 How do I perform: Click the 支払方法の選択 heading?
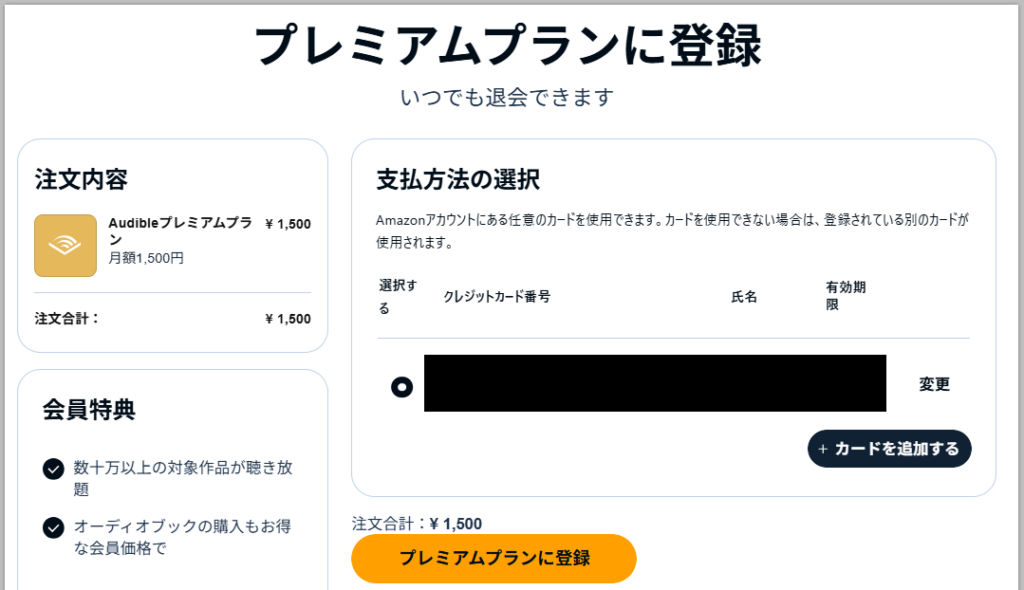pyautogui.click(x=457, y=180)
